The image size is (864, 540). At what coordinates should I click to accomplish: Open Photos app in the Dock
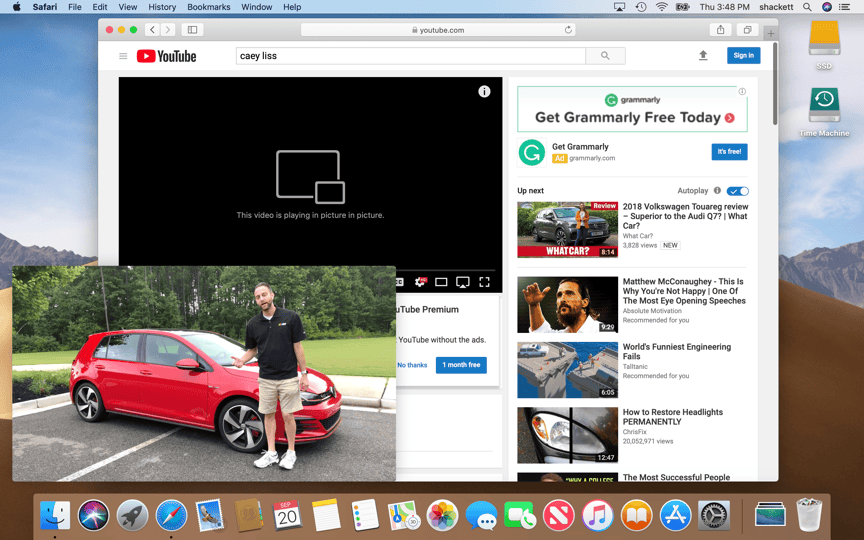tap(442, 515)
